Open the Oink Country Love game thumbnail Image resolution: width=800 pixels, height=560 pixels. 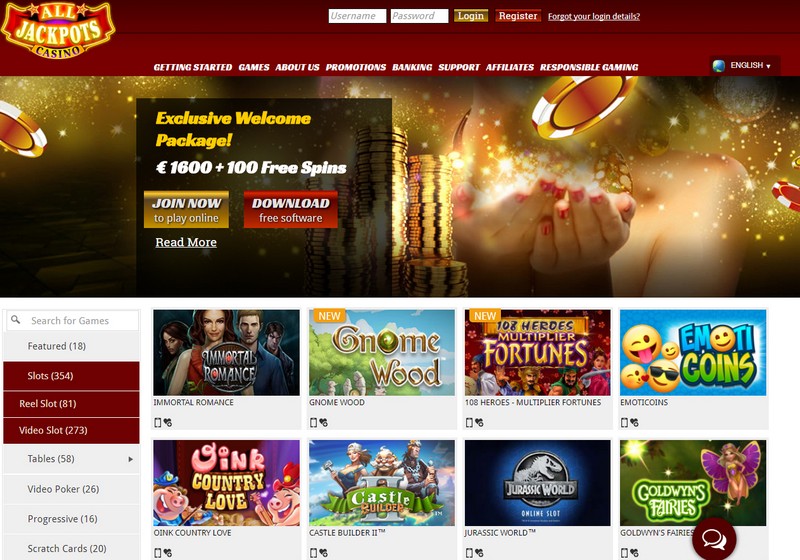227,483
